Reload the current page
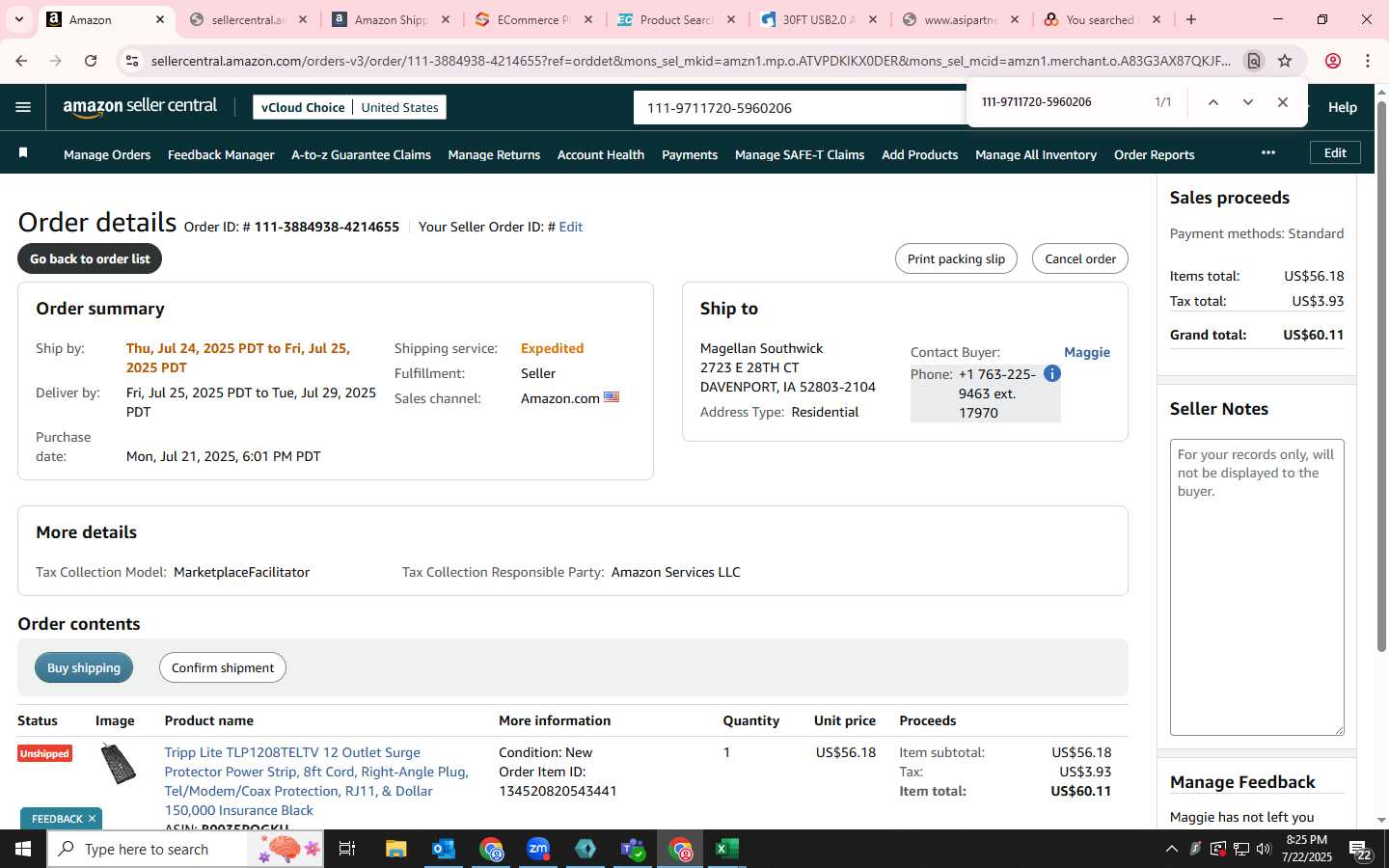Image resolution: width=1389 pixels, height=868 pixels. 91,61
